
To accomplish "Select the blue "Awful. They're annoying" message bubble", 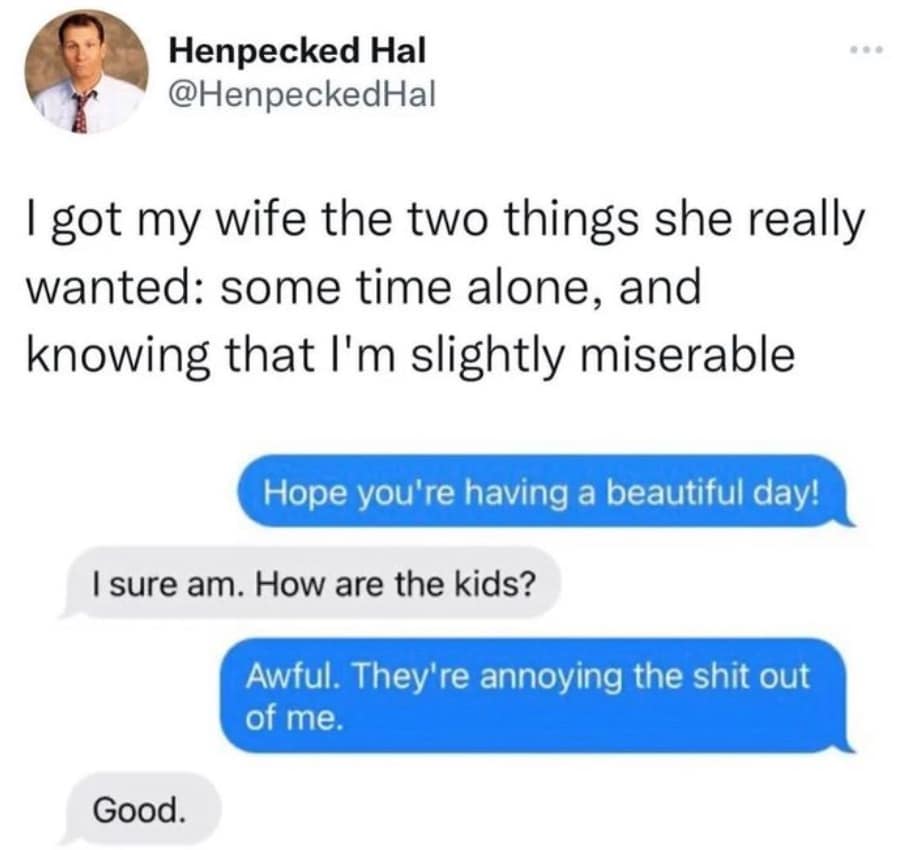I will (x=535, y=696).
